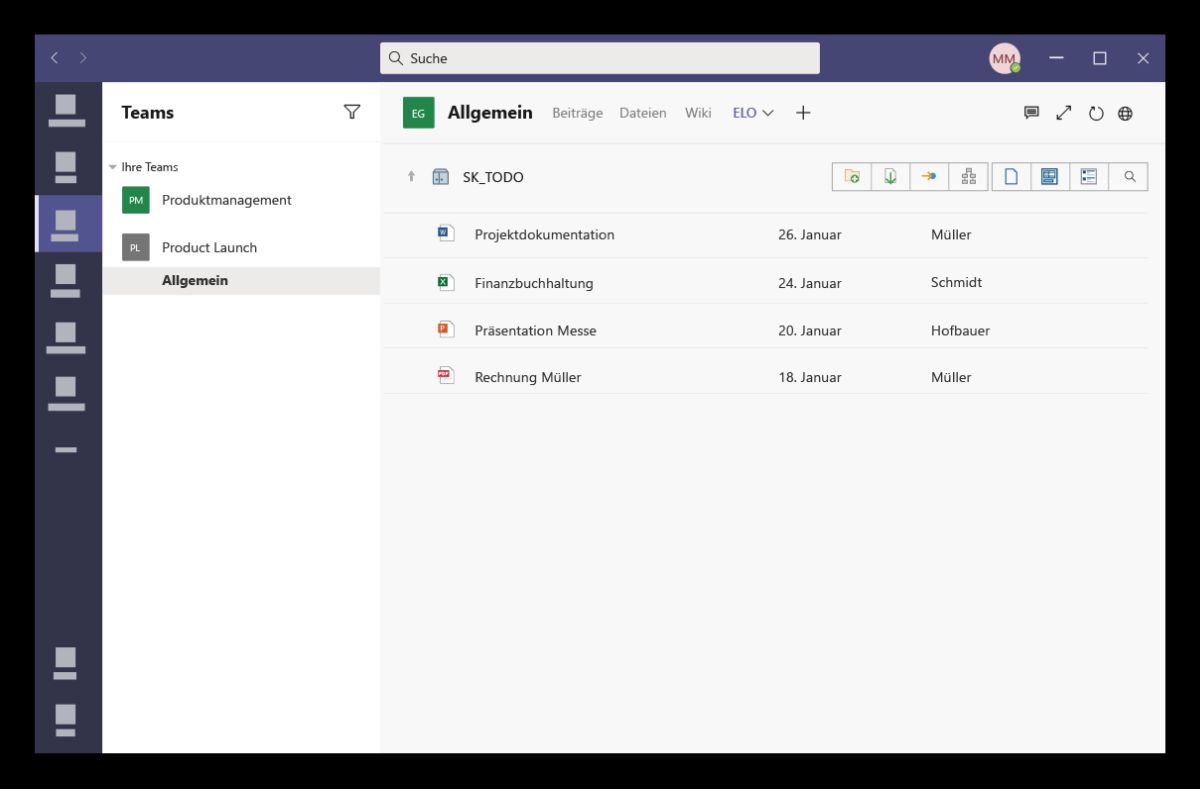
Task: Open the tab in browser globe icon
Action: 1125,113
